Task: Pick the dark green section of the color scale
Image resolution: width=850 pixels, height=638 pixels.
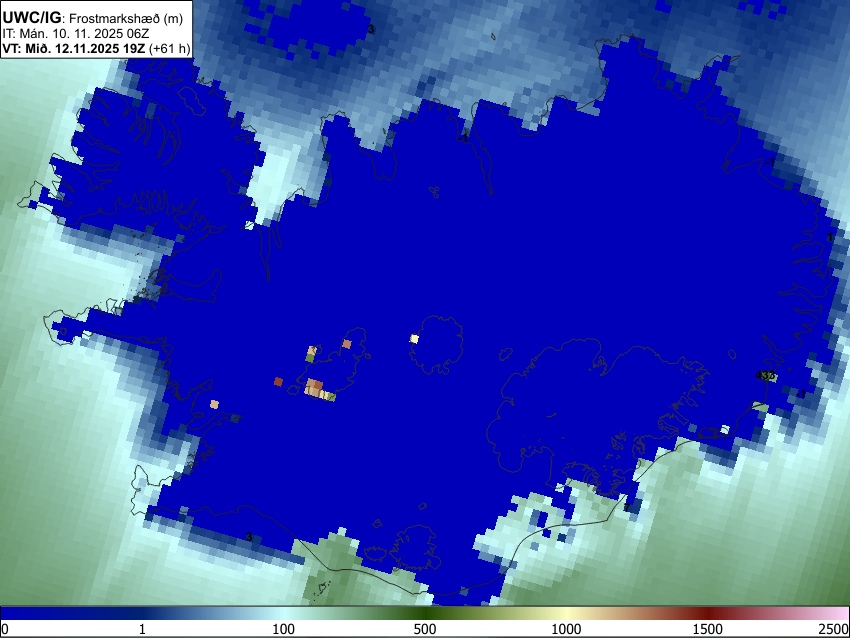Action: [425, 614]
